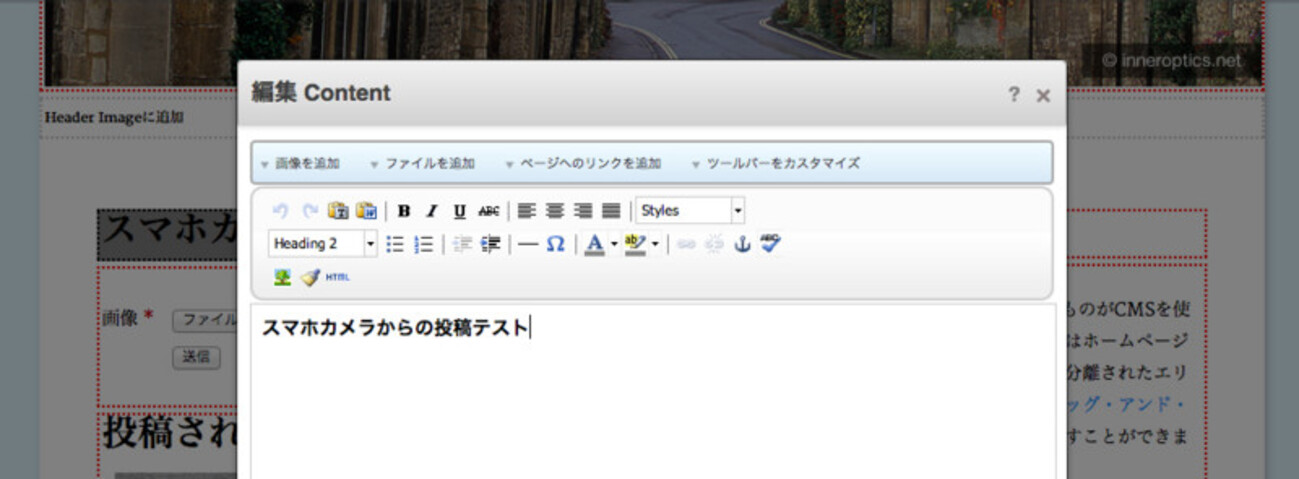
Task: Click the Undo icon in editor toolbar
Action: click(x=281, y=211)
